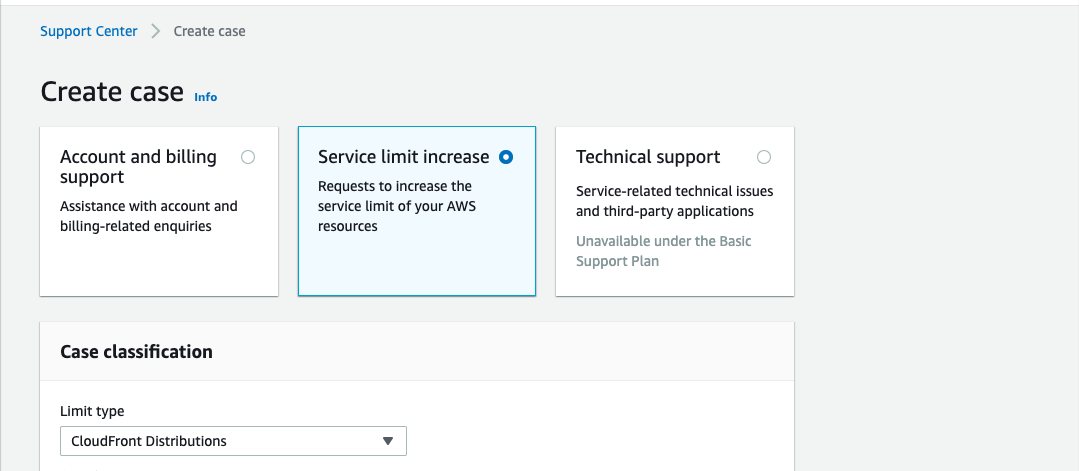1079x471 pixels.
Task: Open the Limit type CloudFront Distributions dropdown
Action: click(x=233, y=441)
